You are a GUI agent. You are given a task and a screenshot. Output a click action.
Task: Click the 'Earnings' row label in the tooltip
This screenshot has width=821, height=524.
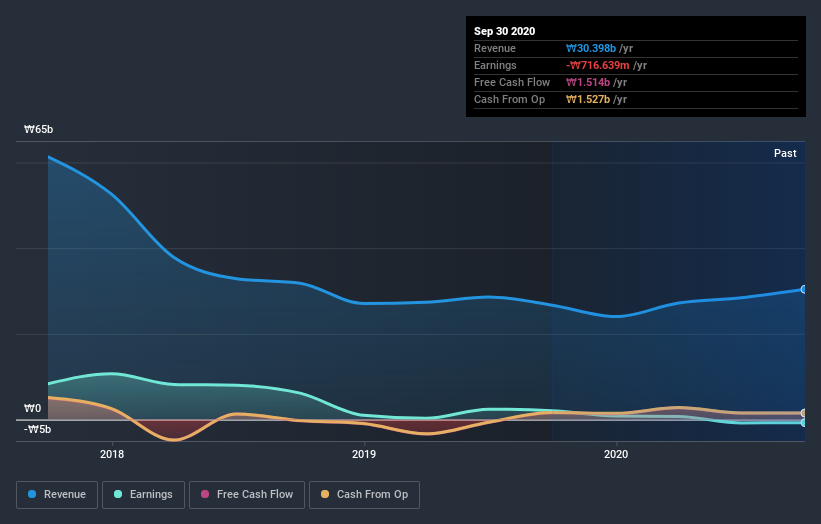[495, 65]
